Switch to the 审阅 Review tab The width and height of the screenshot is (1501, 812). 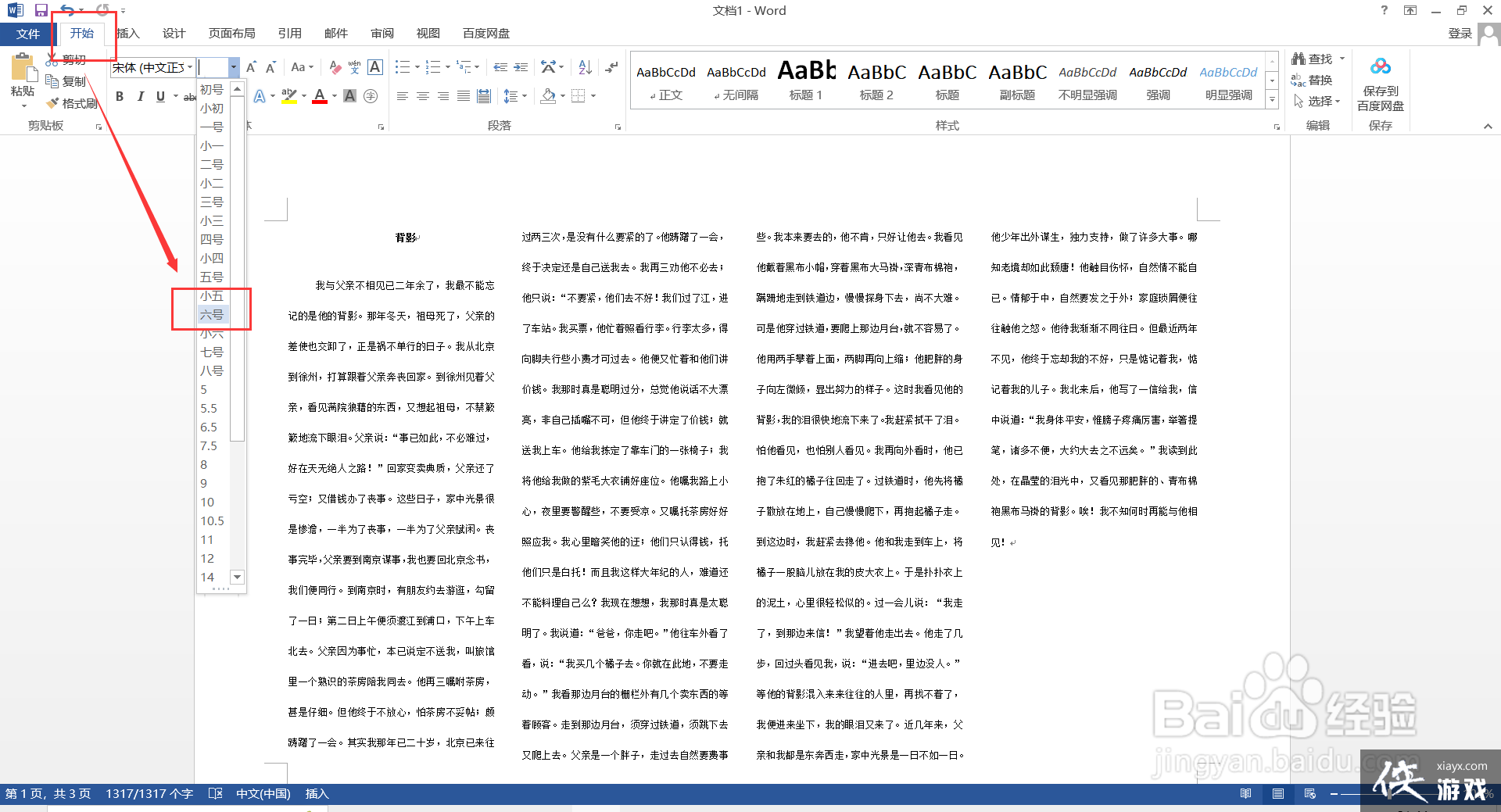tap(382, 34)
